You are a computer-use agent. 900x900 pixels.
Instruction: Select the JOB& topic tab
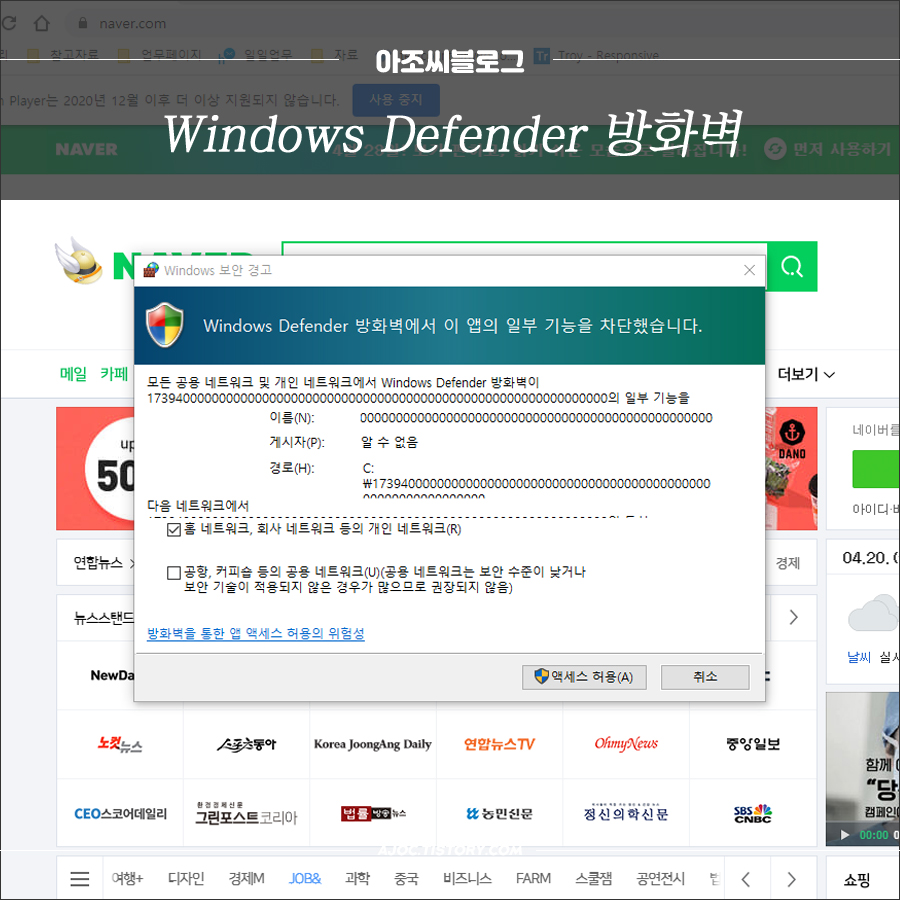tap(305, 879)
